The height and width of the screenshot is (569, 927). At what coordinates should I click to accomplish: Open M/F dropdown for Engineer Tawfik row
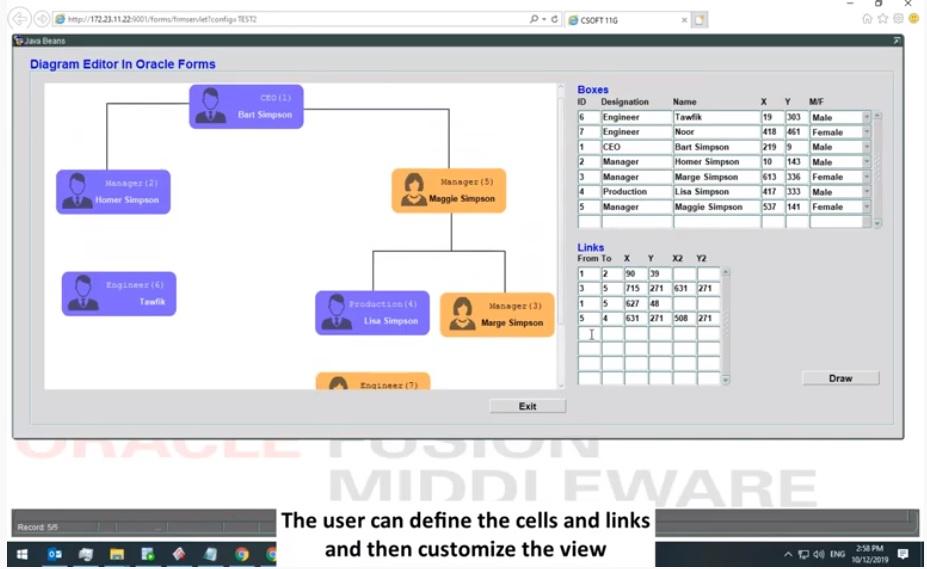866,117
